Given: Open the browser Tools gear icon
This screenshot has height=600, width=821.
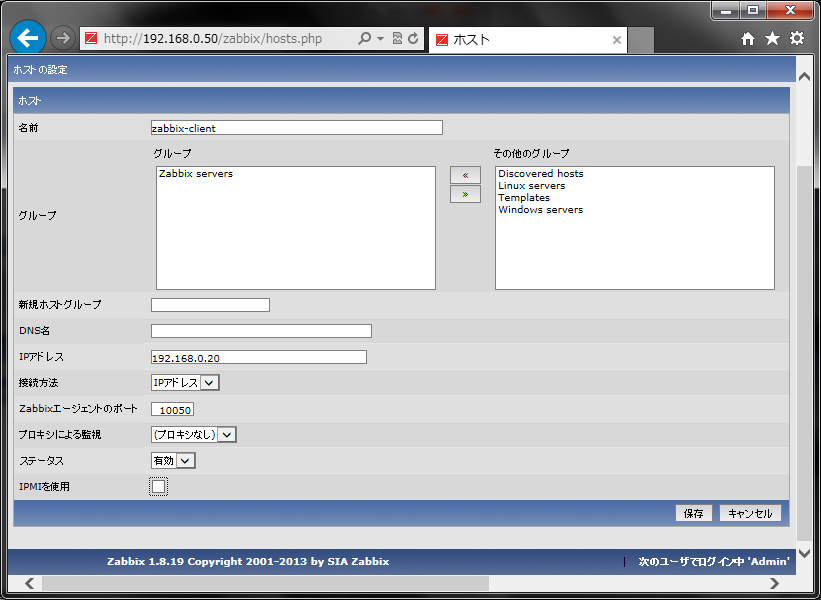Looking at the screenshot, I should tap(797, 38).
